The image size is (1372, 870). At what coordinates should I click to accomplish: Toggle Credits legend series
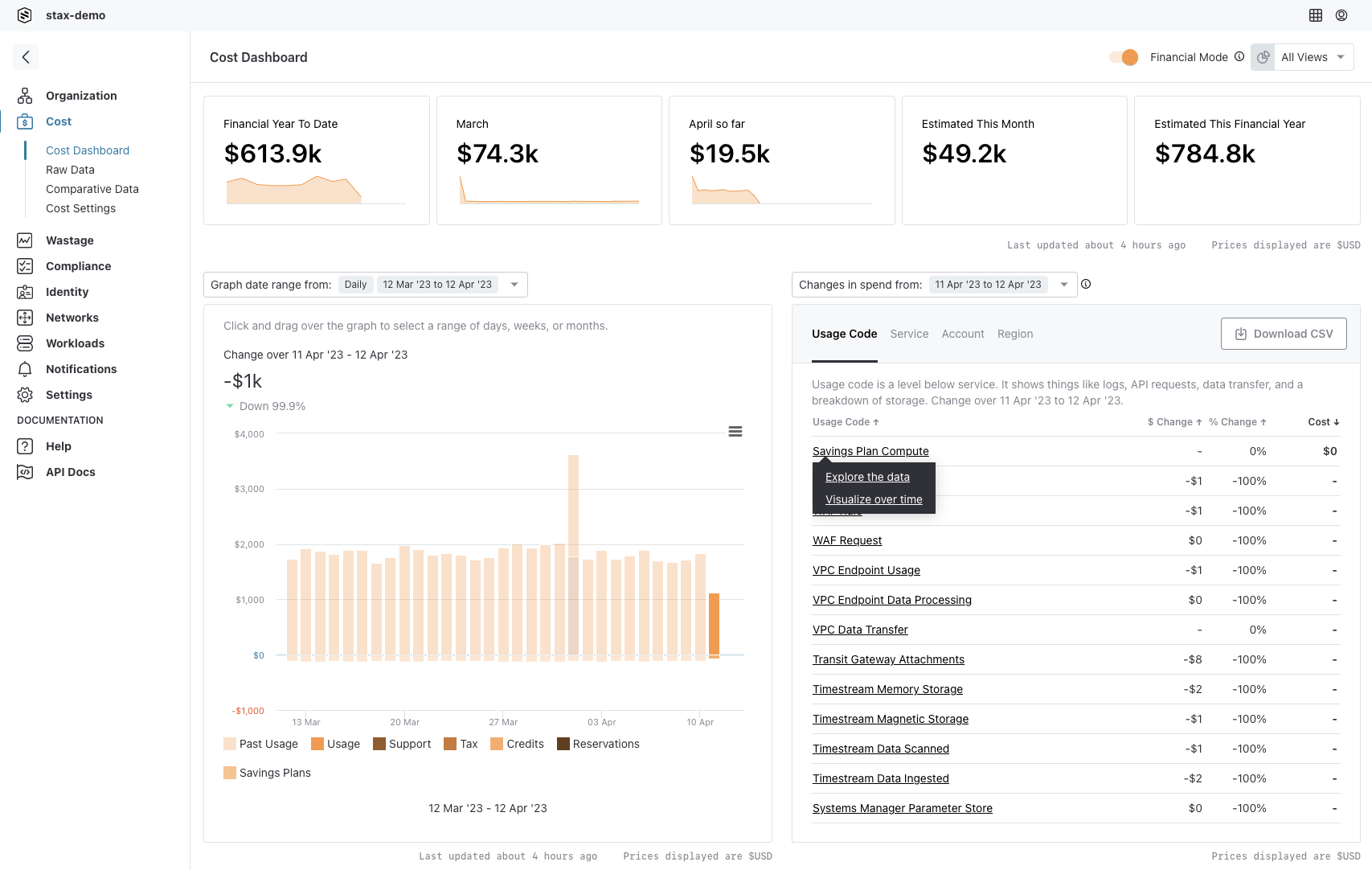point(517,744)
